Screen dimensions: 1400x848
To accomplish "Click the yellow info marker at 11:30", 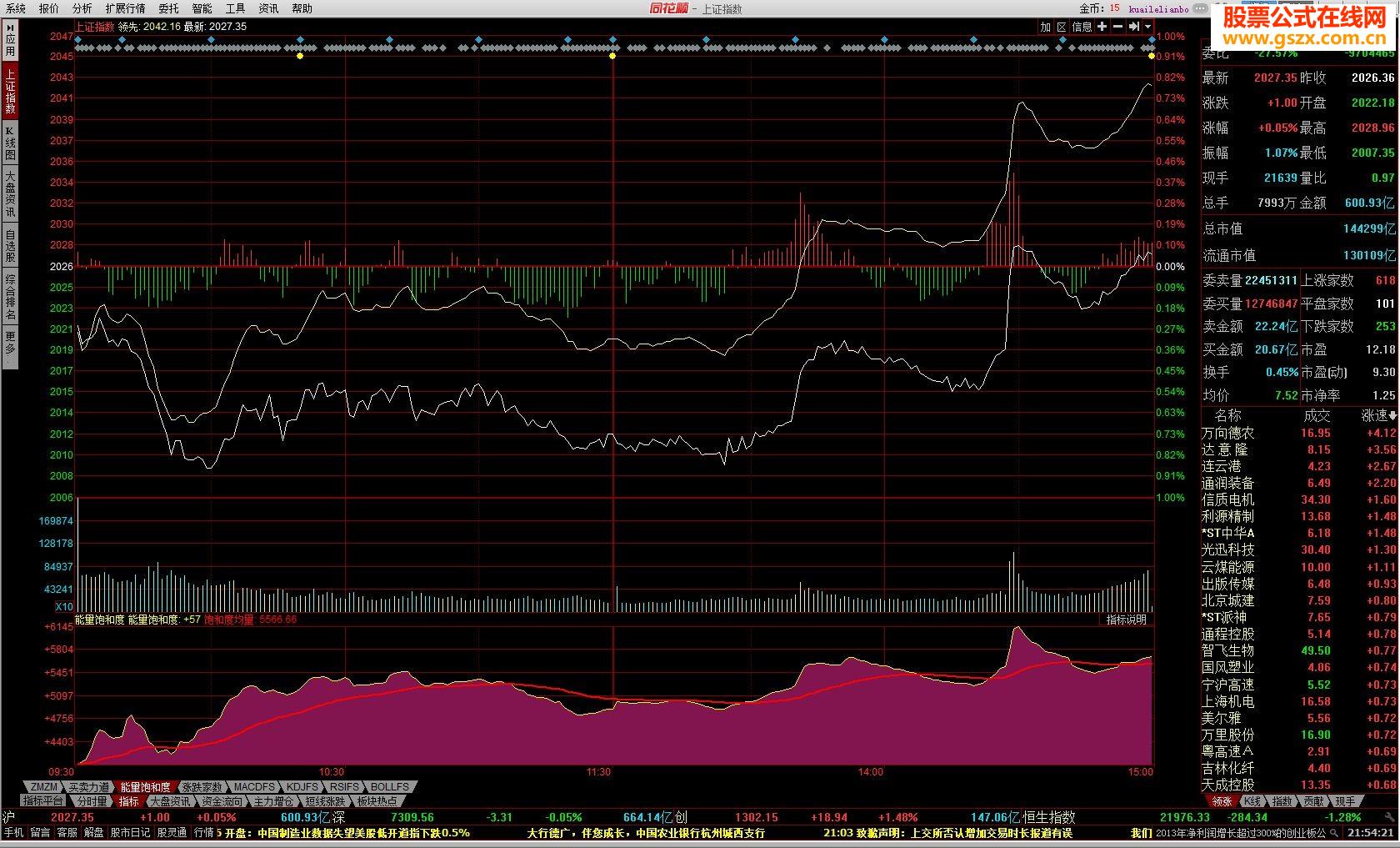I will coord(612,56).
